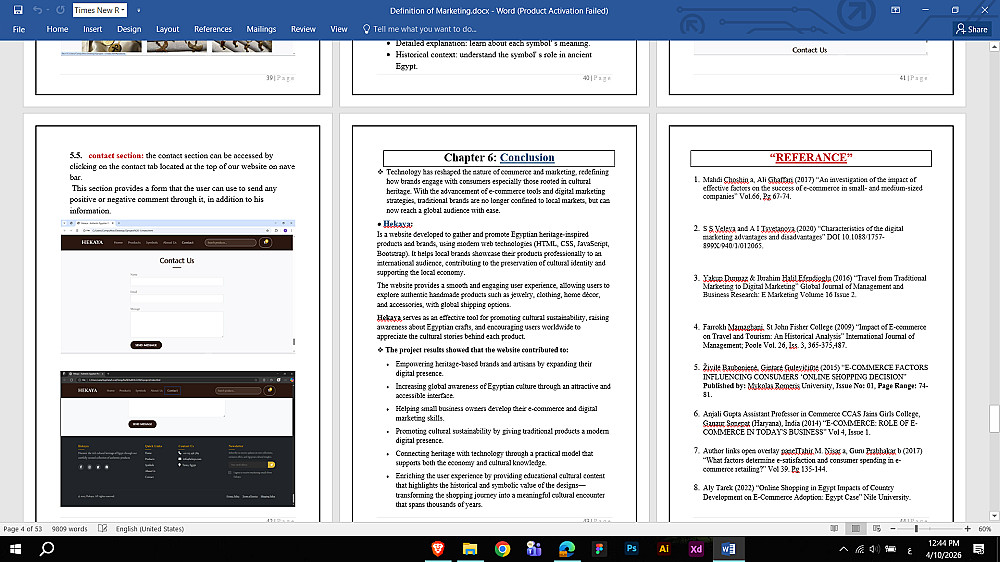Switch to the Insert tab
Viewport: 1000px width, 562px height.
[x=92, y=29]
